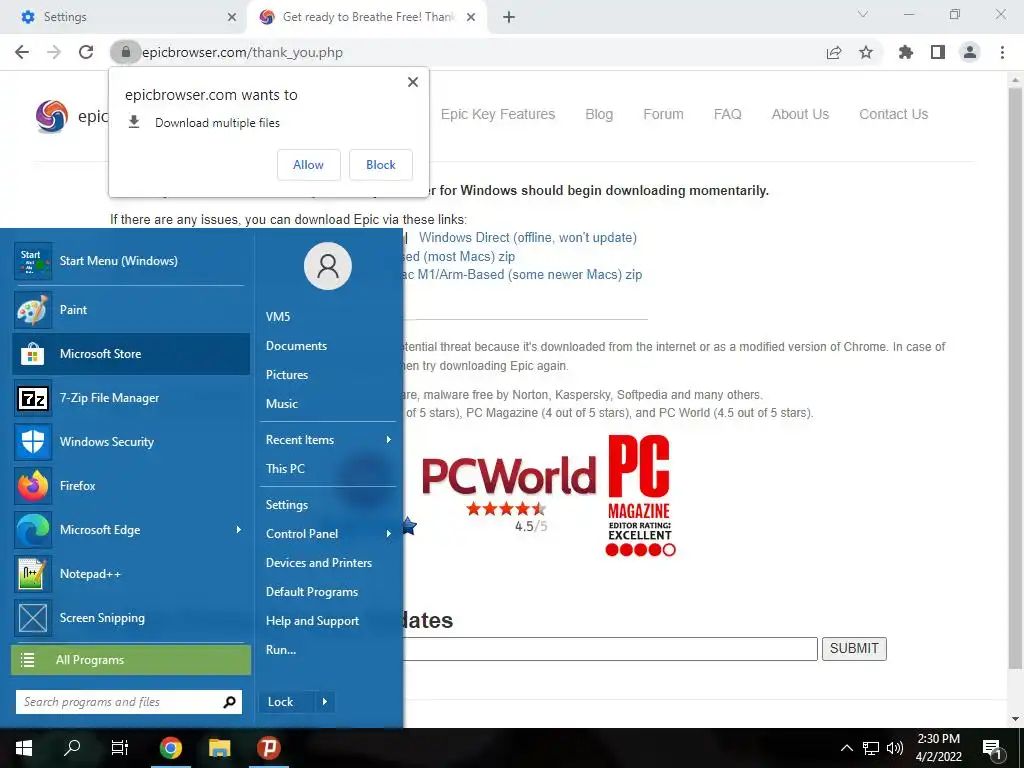Open the Chrome profile avatar
Screen dimensions: 1024x768
[970, 52]
